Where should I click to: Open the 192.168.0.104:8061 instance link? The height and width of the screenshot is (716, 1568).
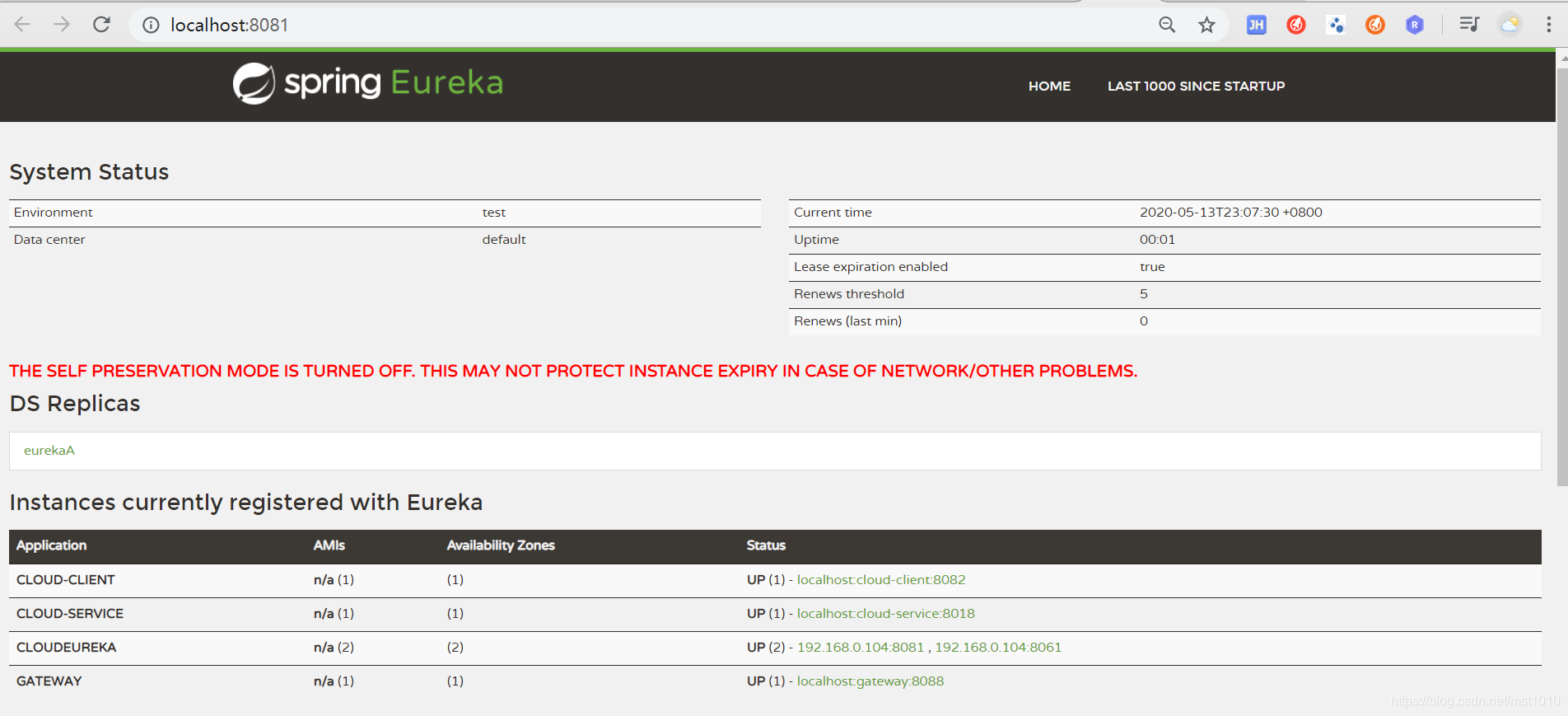[998, 648]
